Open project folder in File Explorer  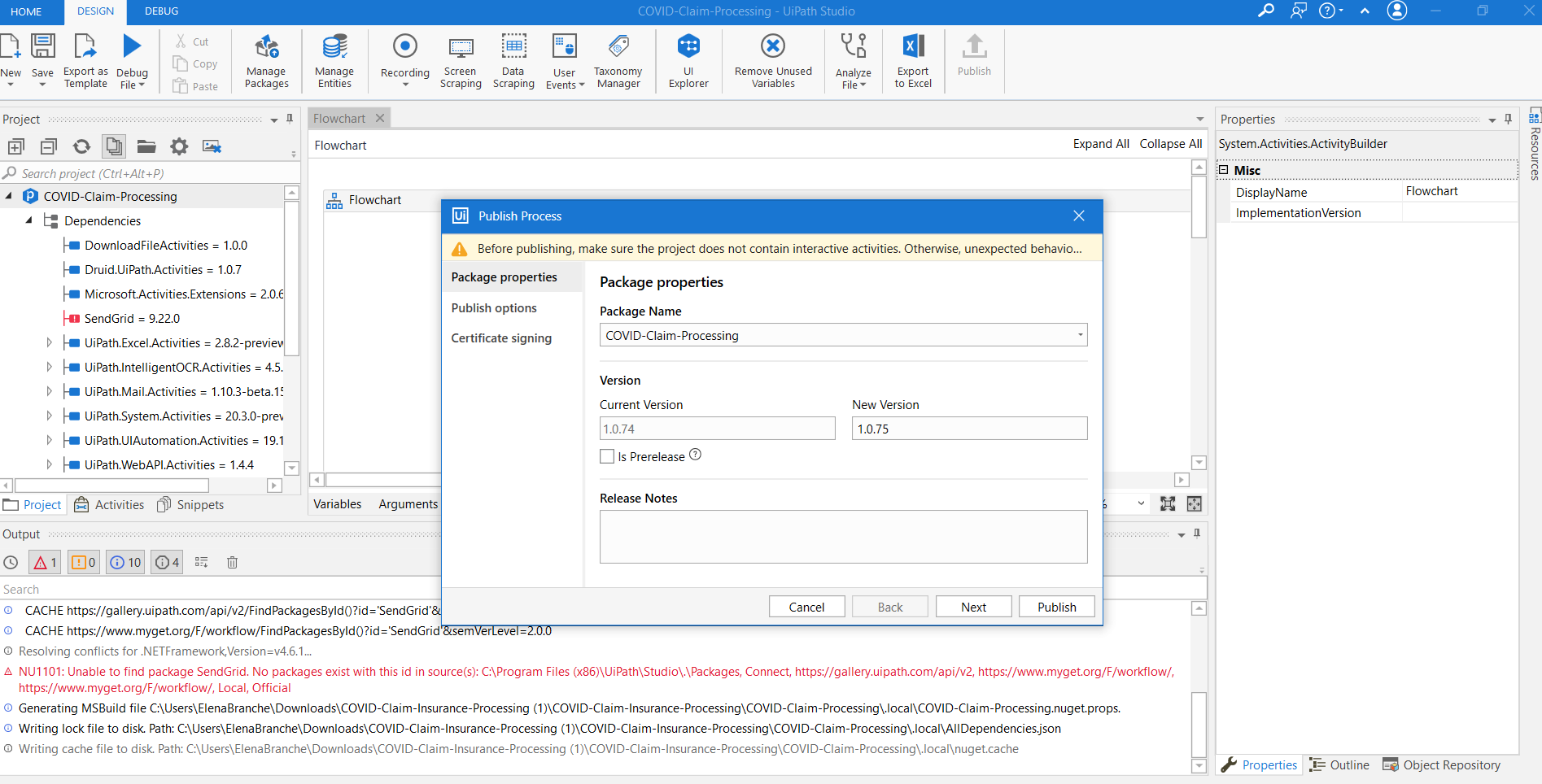(x=146, y=146)
